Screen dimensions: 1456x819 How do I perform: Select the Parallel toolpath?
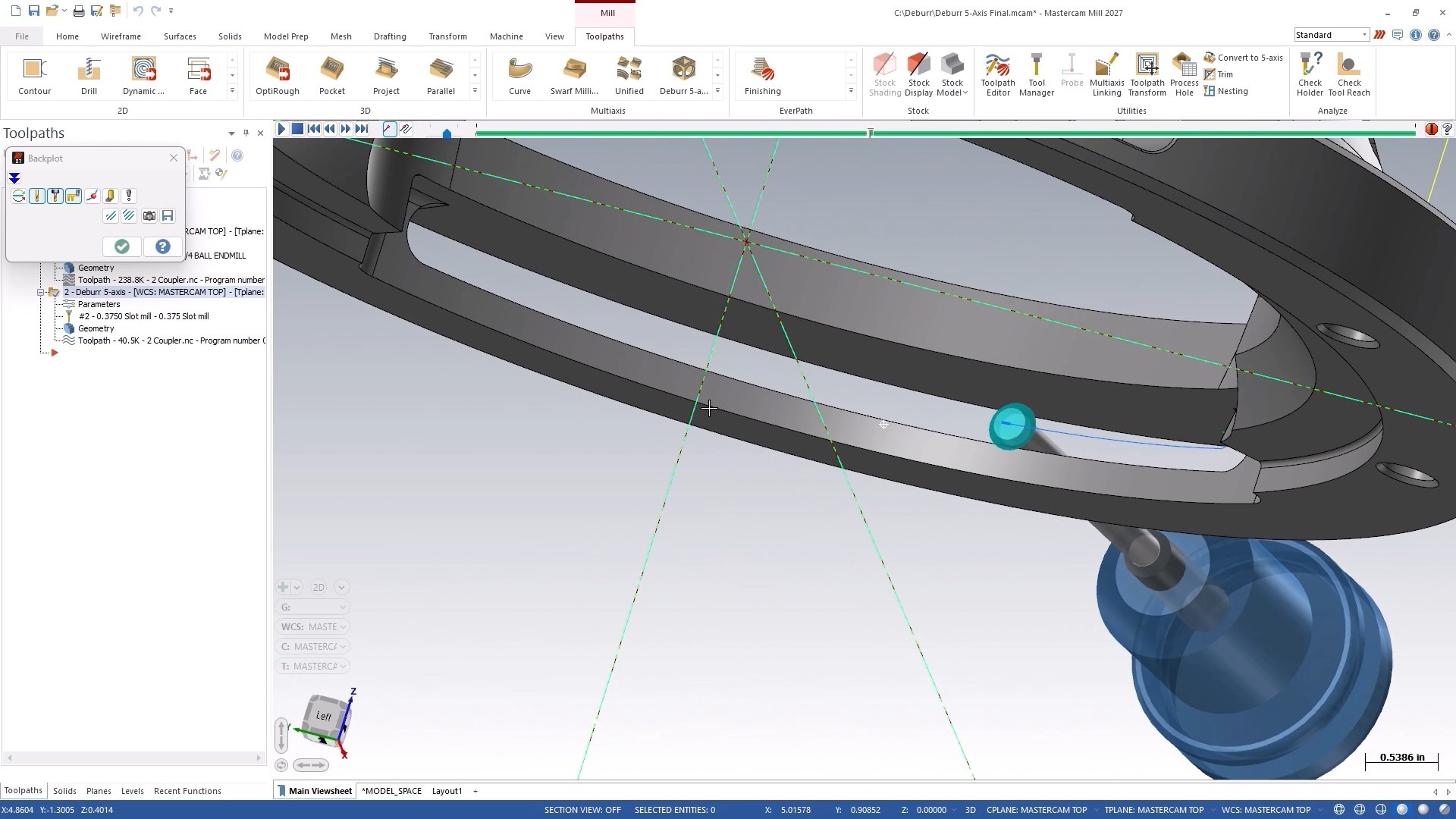click(x=441, y=76)
